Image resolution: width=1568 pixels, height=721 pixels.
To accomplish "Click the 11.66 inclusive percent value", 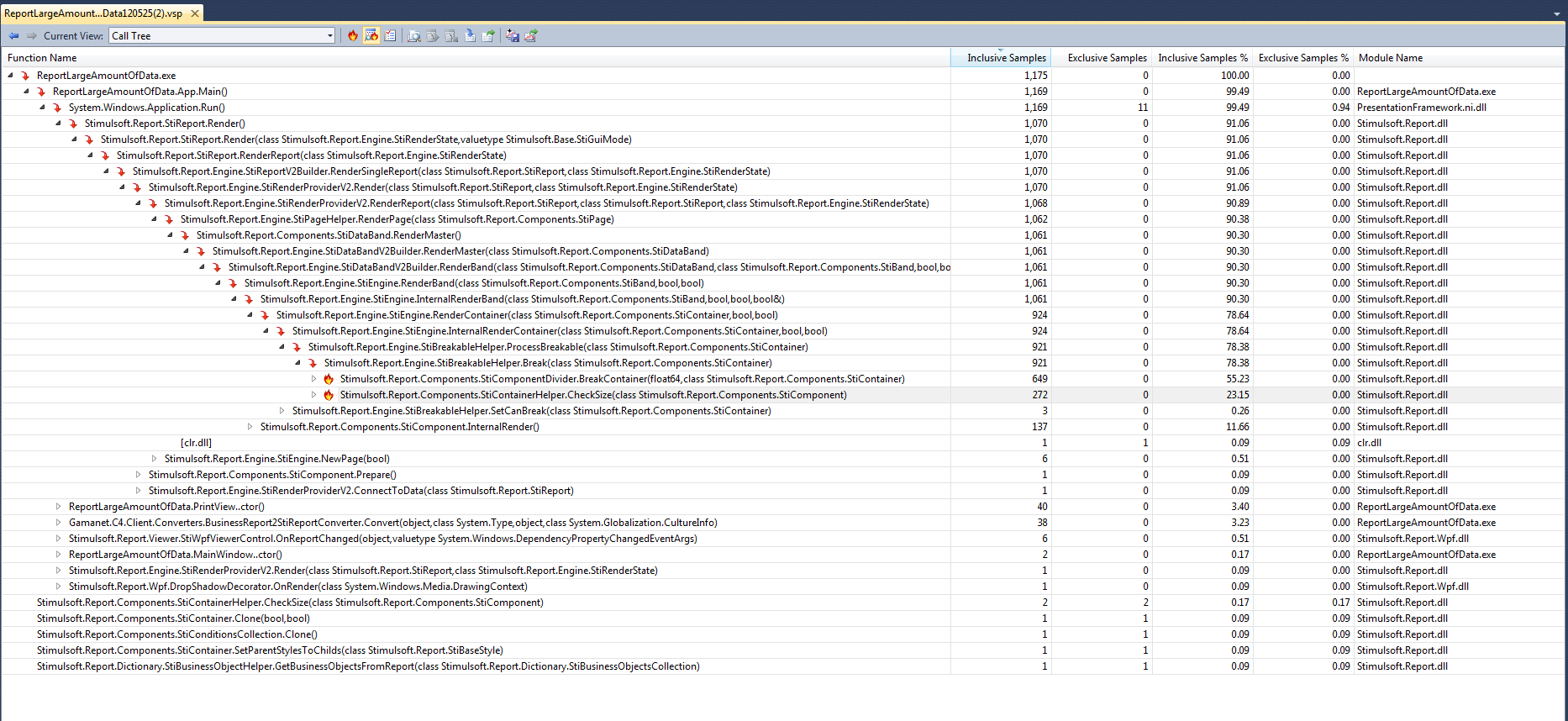I will pos(1237,427).
